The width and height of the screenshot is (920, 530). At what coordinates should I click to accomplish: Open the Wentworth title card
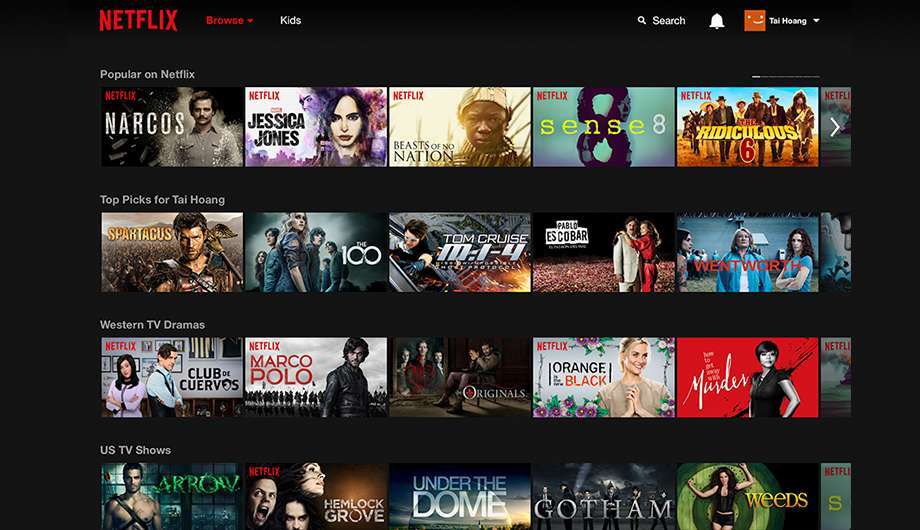(748, 252)
